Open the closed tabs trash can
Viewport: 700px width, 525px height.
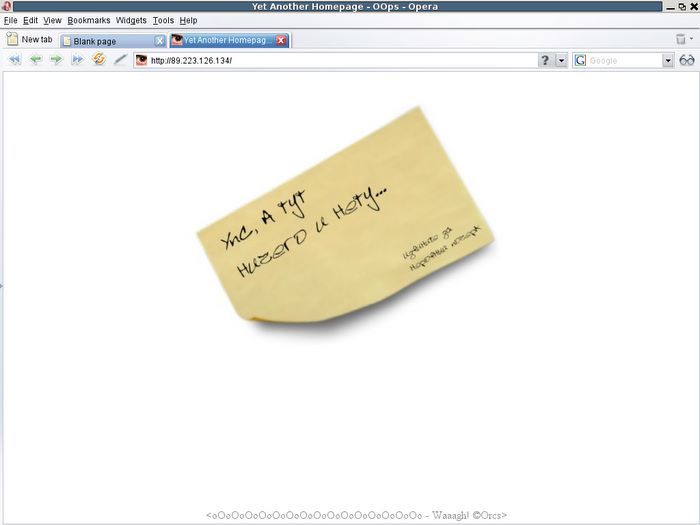click(681, 39)
